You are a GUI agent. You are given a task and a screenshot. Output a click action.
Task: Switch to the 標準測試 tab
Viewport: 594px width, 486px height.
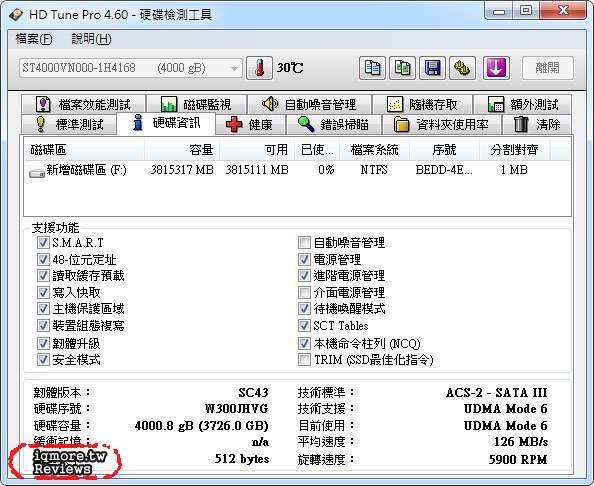[x=69, y=124]
